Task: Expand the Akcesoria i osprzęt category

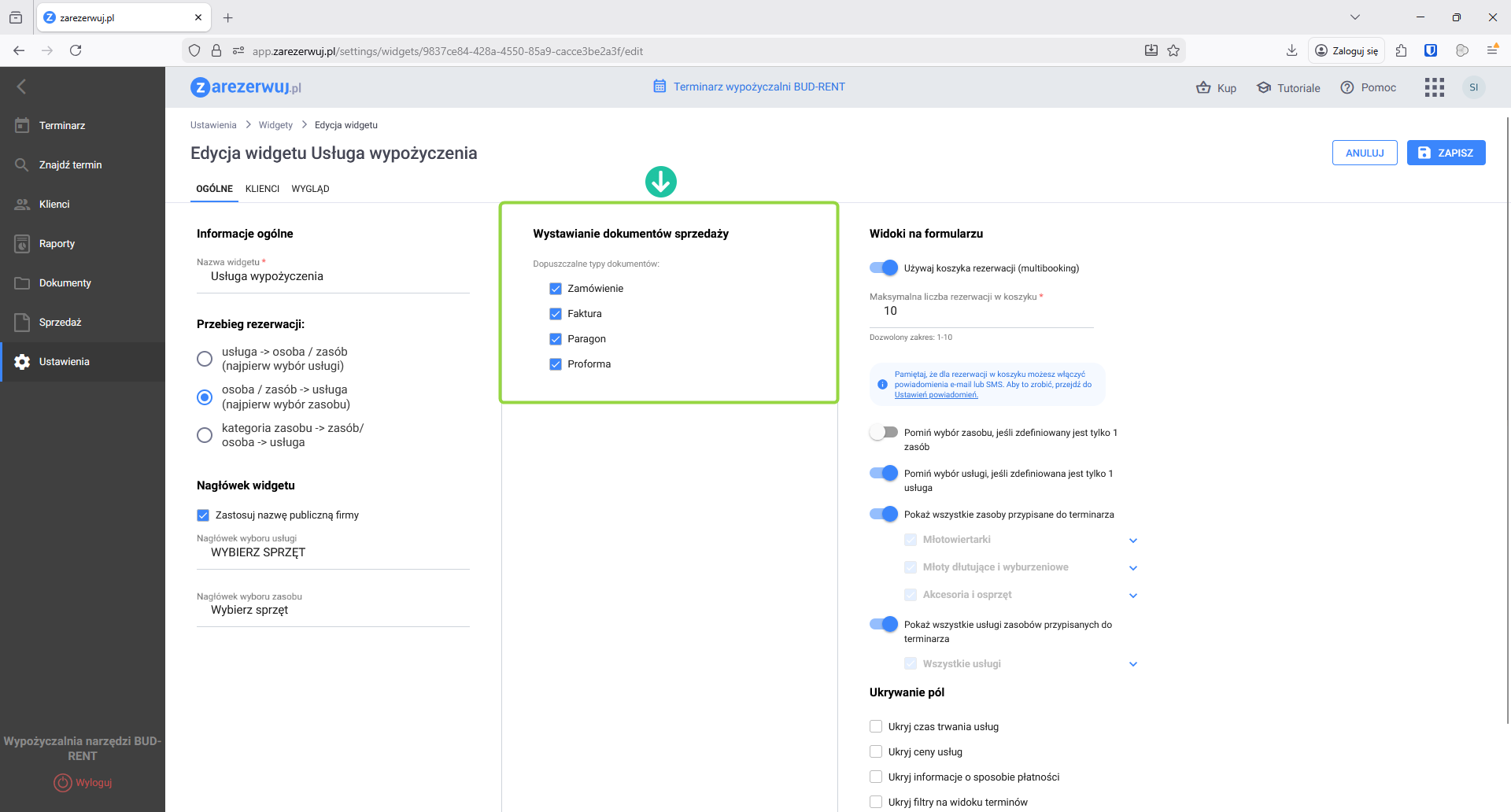Action: click(x=1133, y=596)
